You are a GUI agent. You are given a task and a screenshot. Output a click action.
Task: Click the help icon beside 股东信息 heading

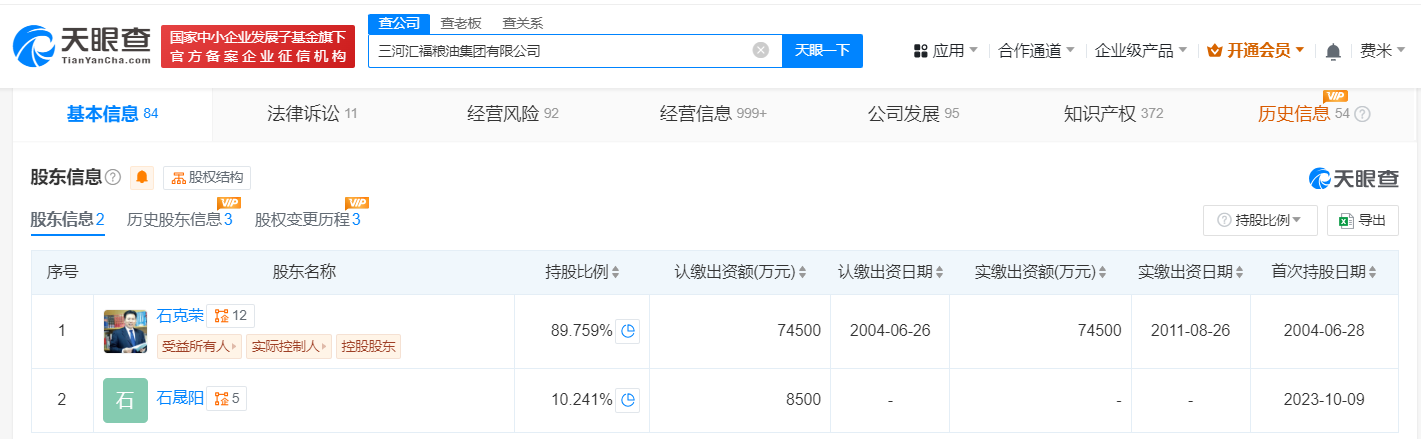pos(113,178)
